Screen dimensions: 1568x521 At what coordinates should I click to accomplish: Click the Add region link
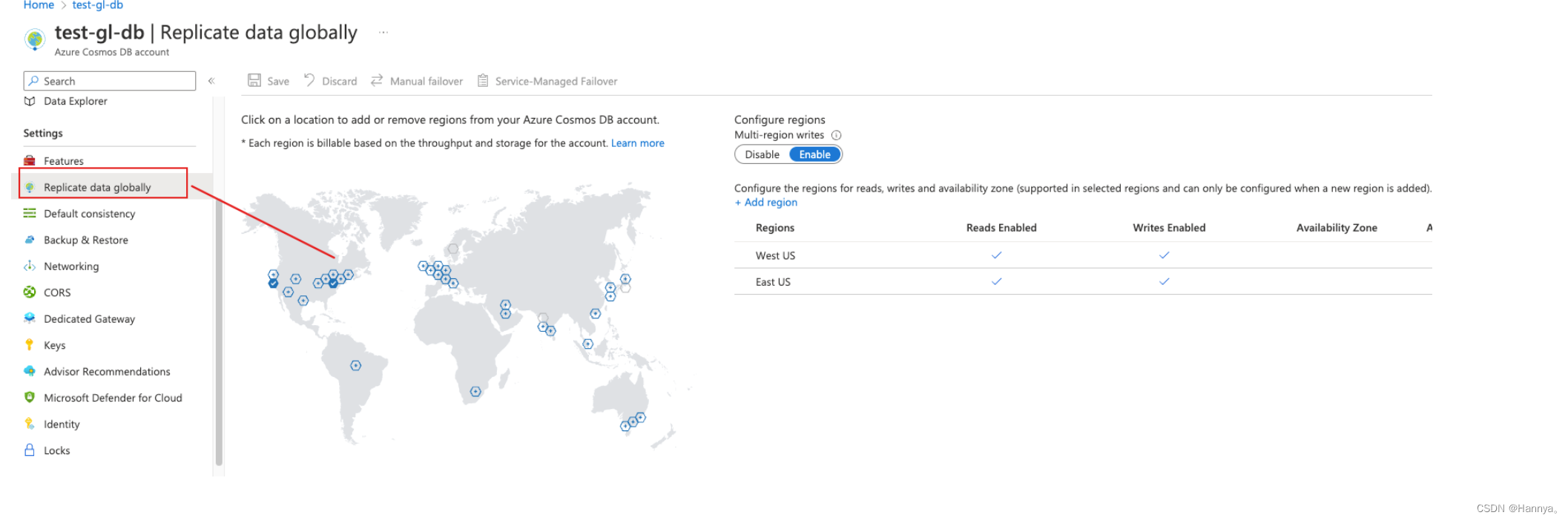(766, 203)
